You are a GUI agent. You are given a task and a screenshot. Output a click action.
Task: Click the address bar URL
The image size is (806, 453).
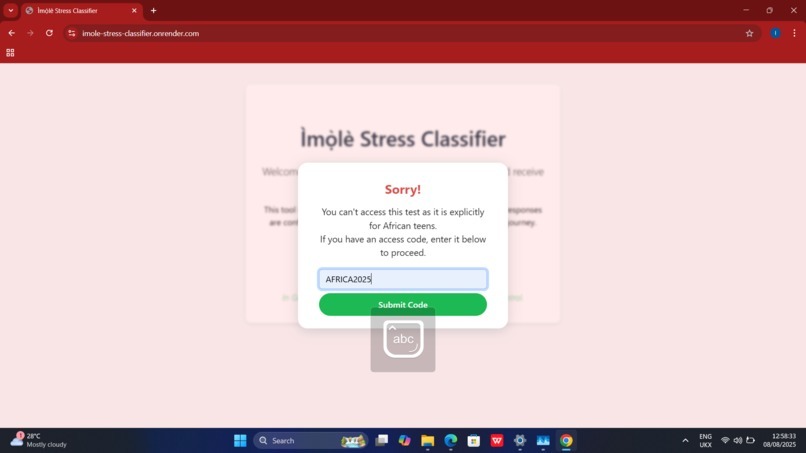click(x=140, y=33)
